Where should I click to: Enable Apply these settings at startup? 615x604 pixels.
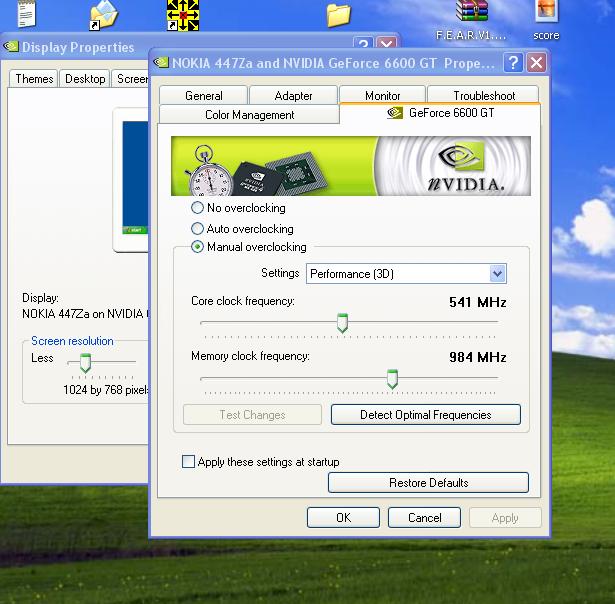(188, 462)
